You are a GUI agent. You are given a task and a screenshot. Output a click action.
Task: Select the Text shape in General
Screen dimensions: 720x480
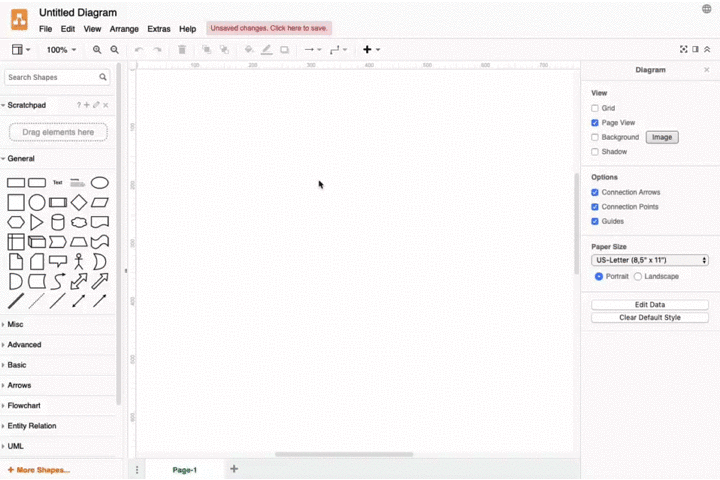(x=57, y=183)
